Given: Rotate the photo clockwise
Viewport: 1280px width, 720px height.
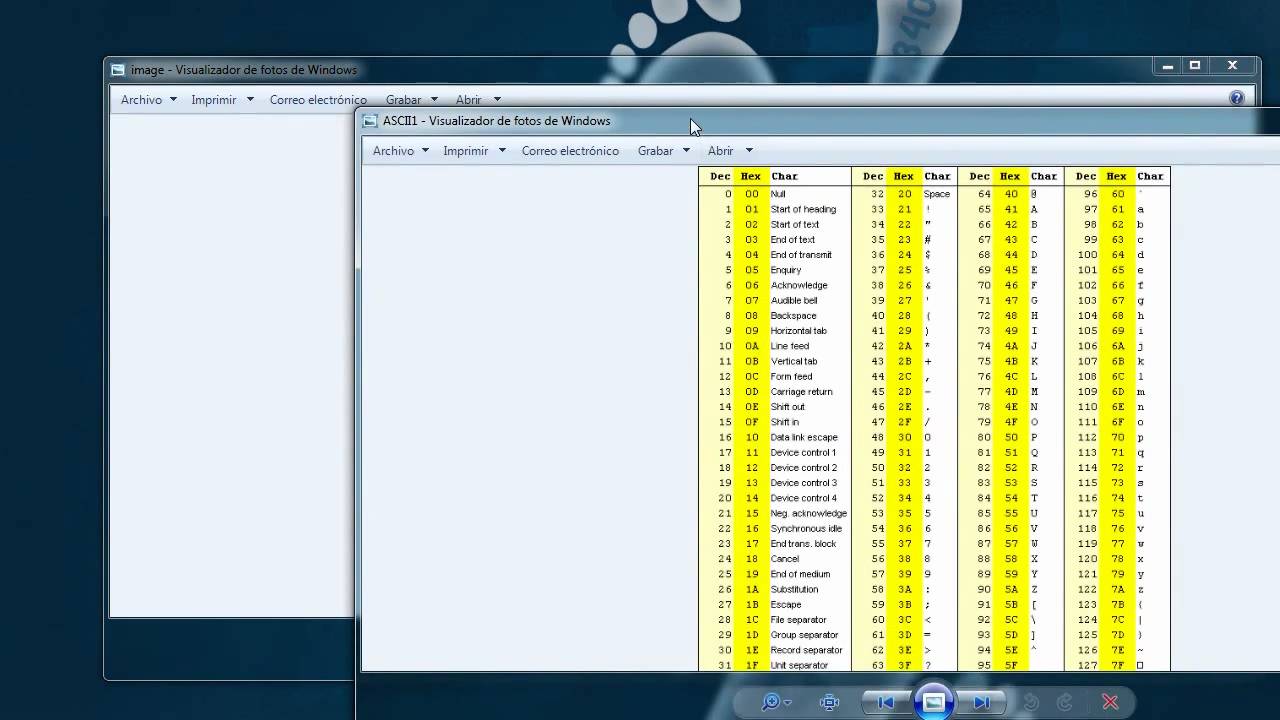Looking at the screenshot, I should point(1065,702).
